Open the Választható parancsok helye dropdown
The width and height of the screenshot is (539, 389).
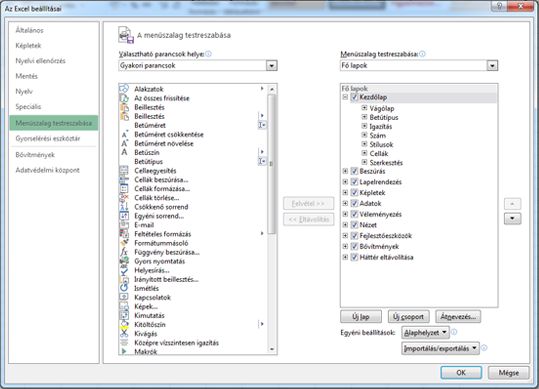(x=272, y=65)
